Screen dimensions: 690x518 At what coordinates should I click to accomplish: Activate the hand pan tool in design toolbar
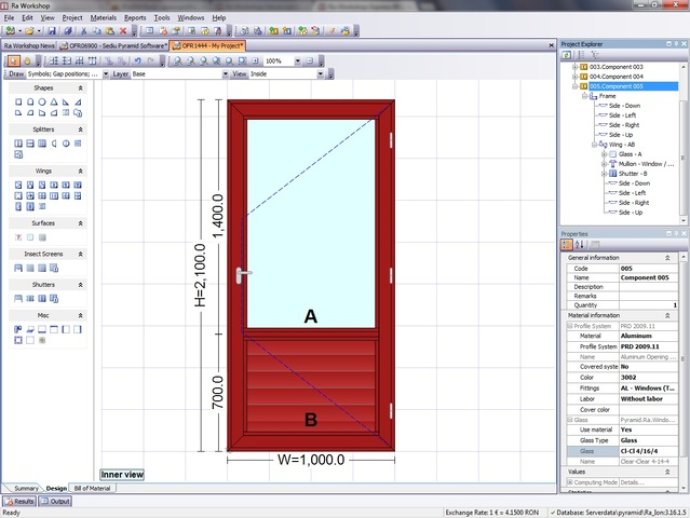(x=27, y=61)
